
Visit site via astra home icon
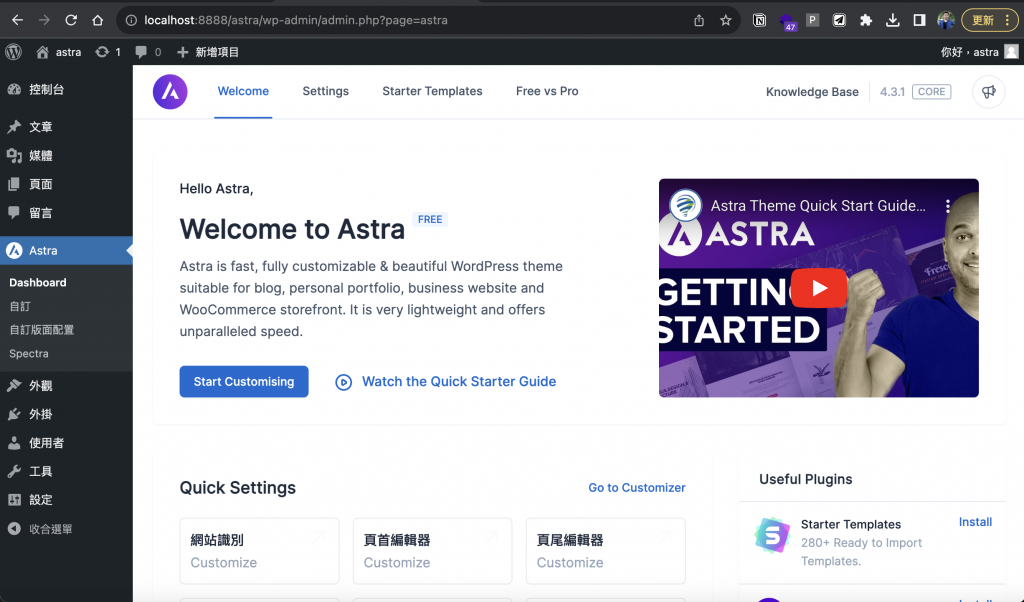[x=58, y=52]
